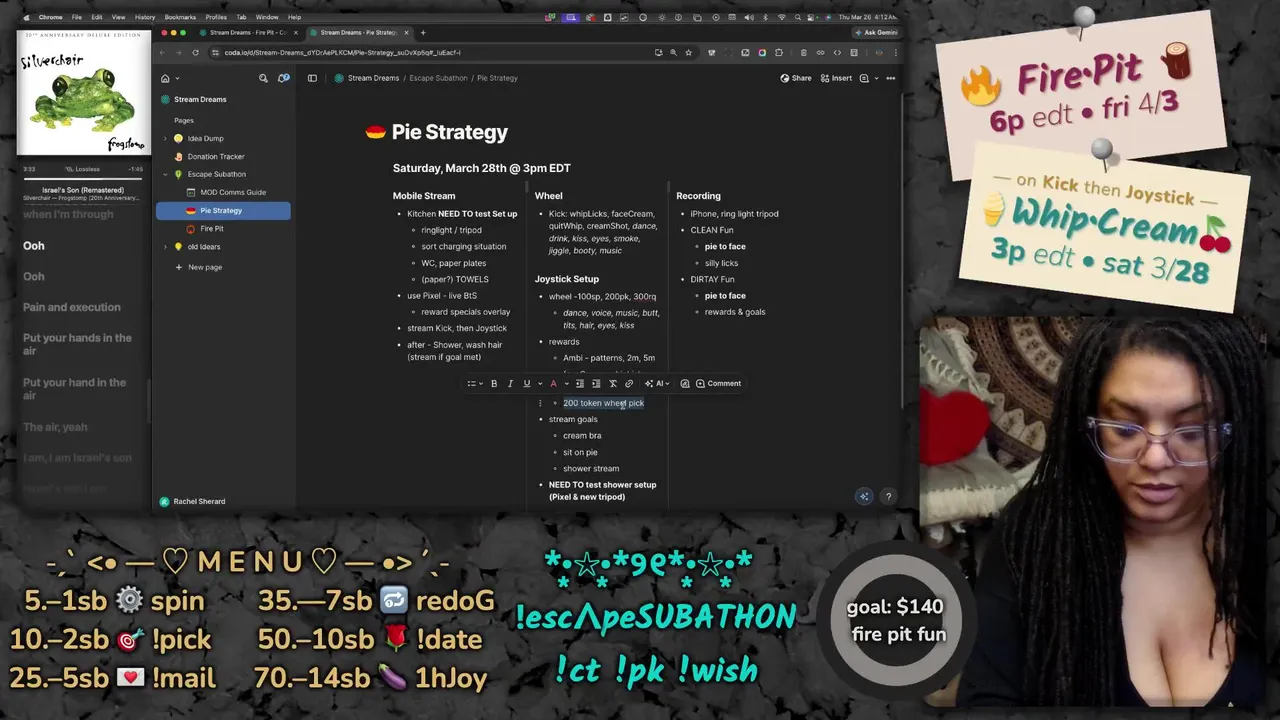Open the Donation Tracker page
Image resolution: width=1280 pixels, height=720 pixels.
[216, 156]
